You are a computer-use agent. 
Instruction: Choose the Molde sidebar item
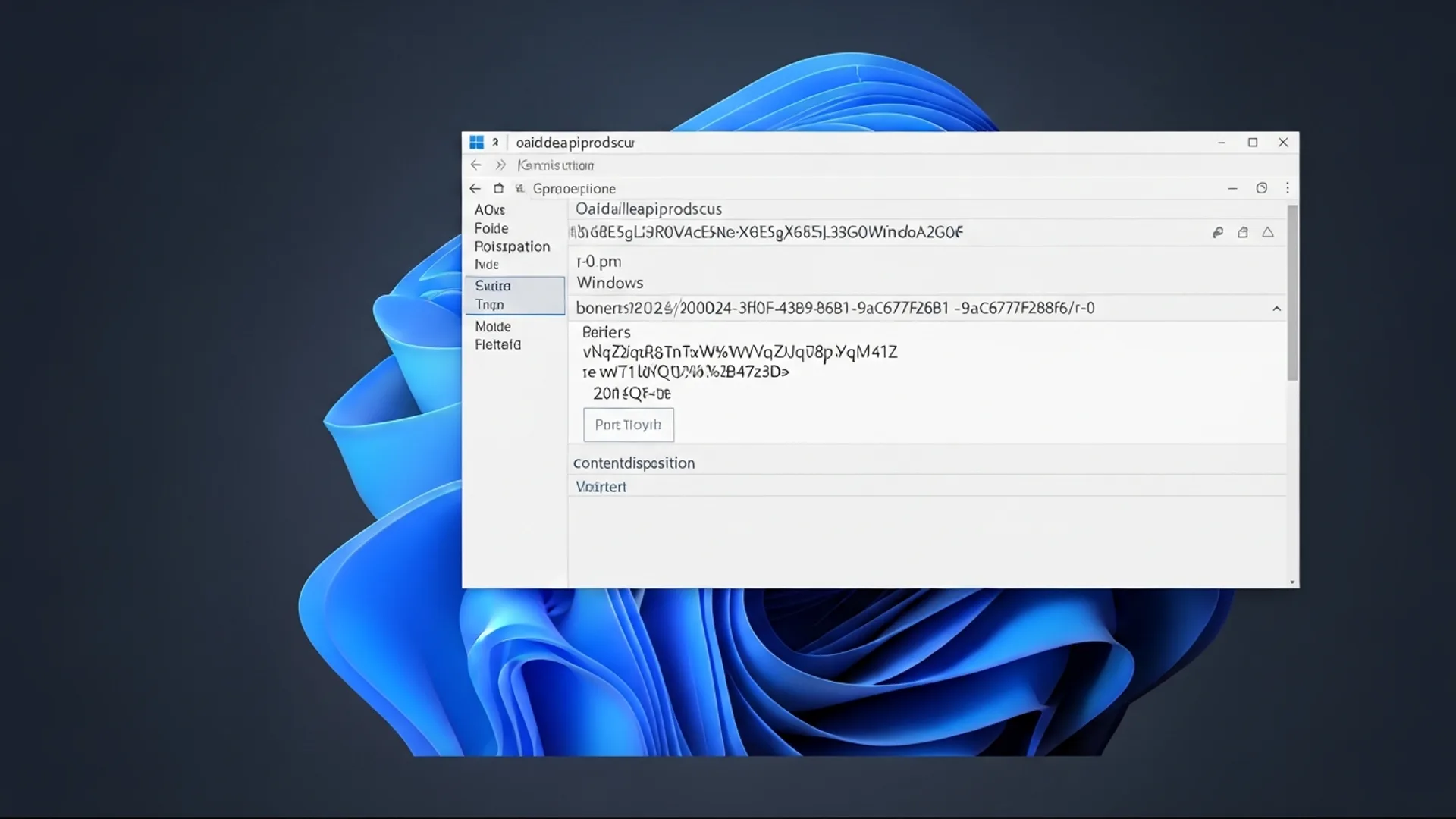(x=493, y=326)
